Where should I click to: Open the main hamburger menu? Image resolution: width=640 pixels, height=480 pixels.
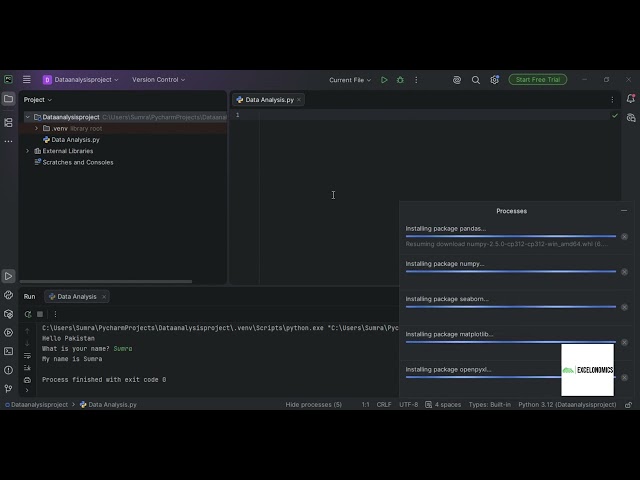point(27,80)
